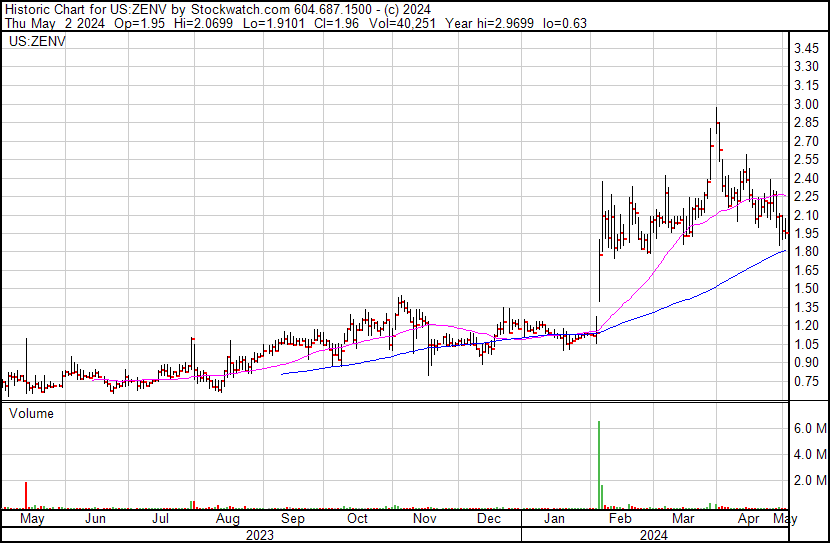Click the Nov month label on timeline

[x=425, y=520]
